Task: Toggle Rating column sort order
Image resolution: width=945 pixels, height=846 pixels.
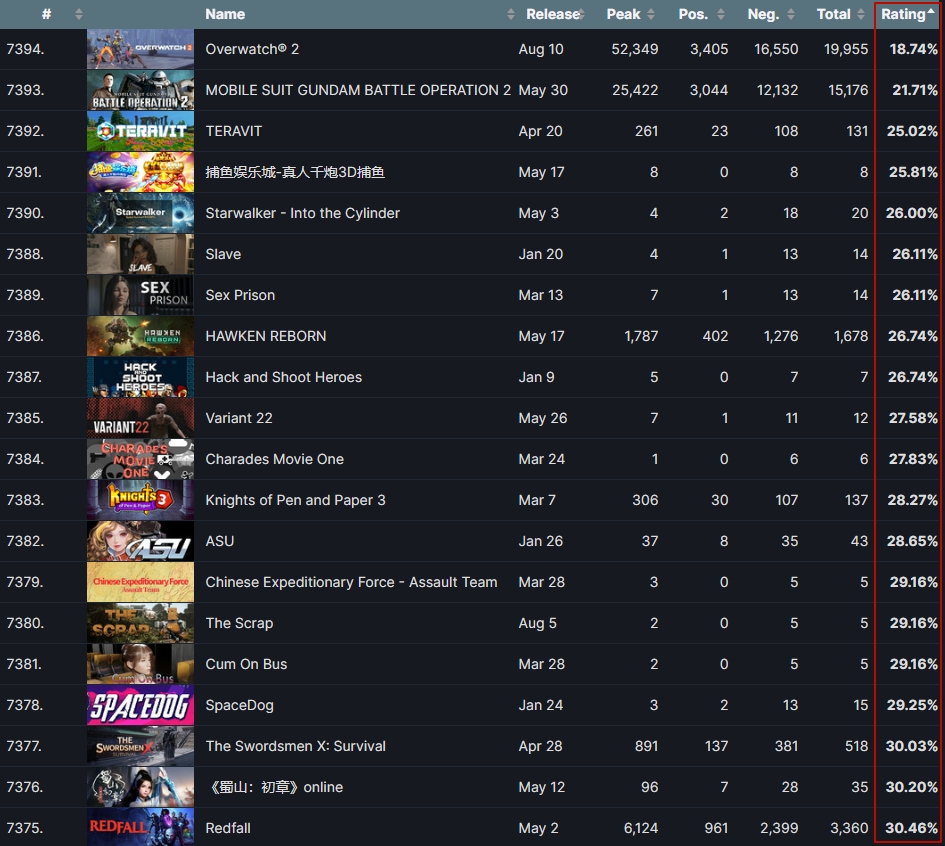Action: [908, 14]
